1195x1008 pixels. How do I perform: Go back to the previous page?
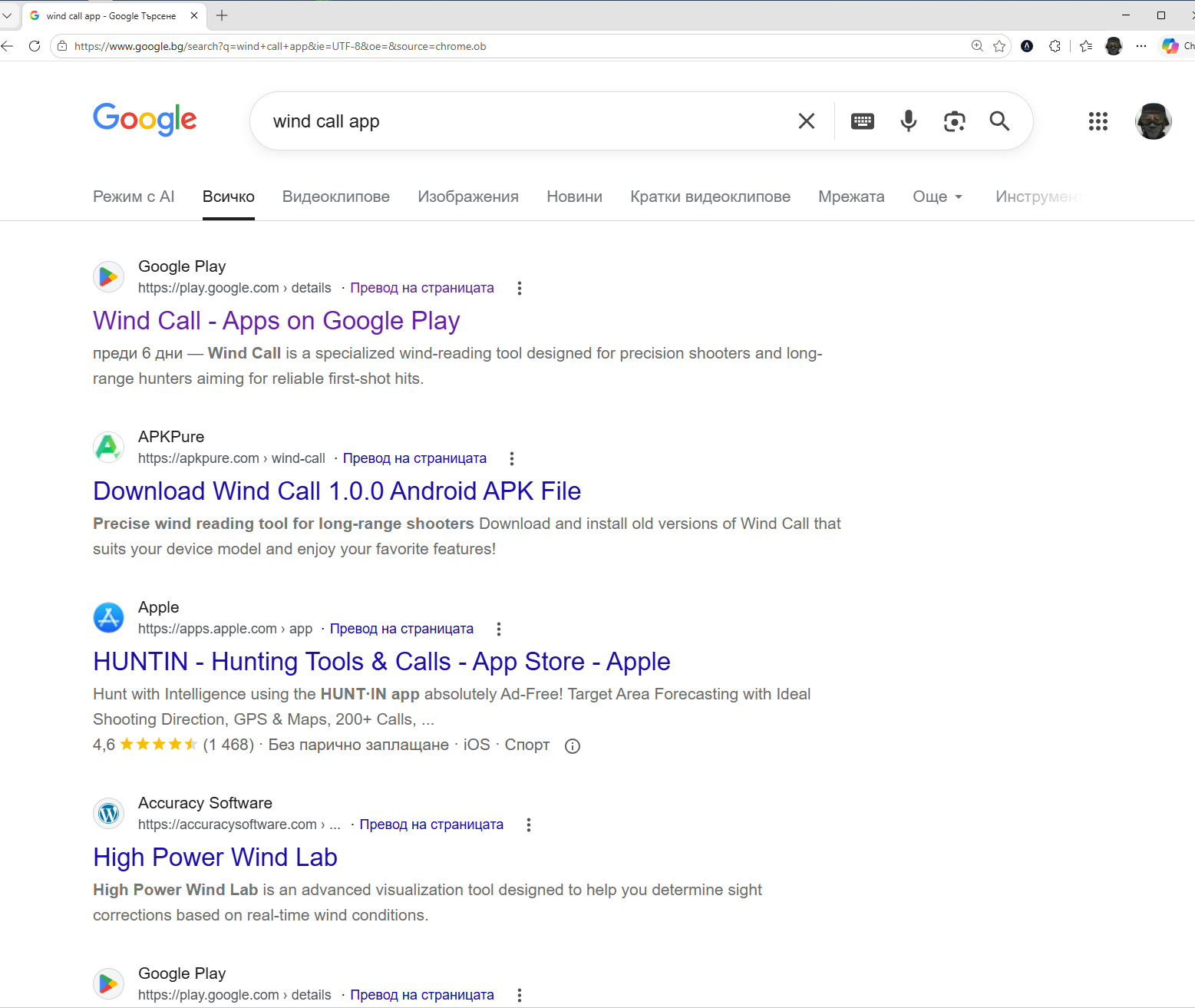click(x=7, y=46)
